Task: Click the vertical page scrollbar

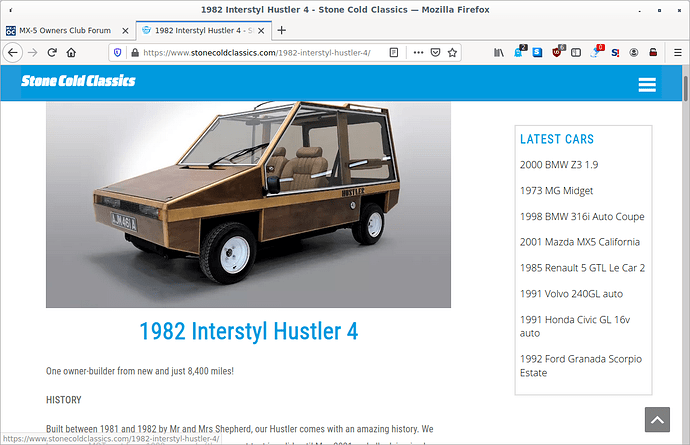Action: click(x=684, y=250)
